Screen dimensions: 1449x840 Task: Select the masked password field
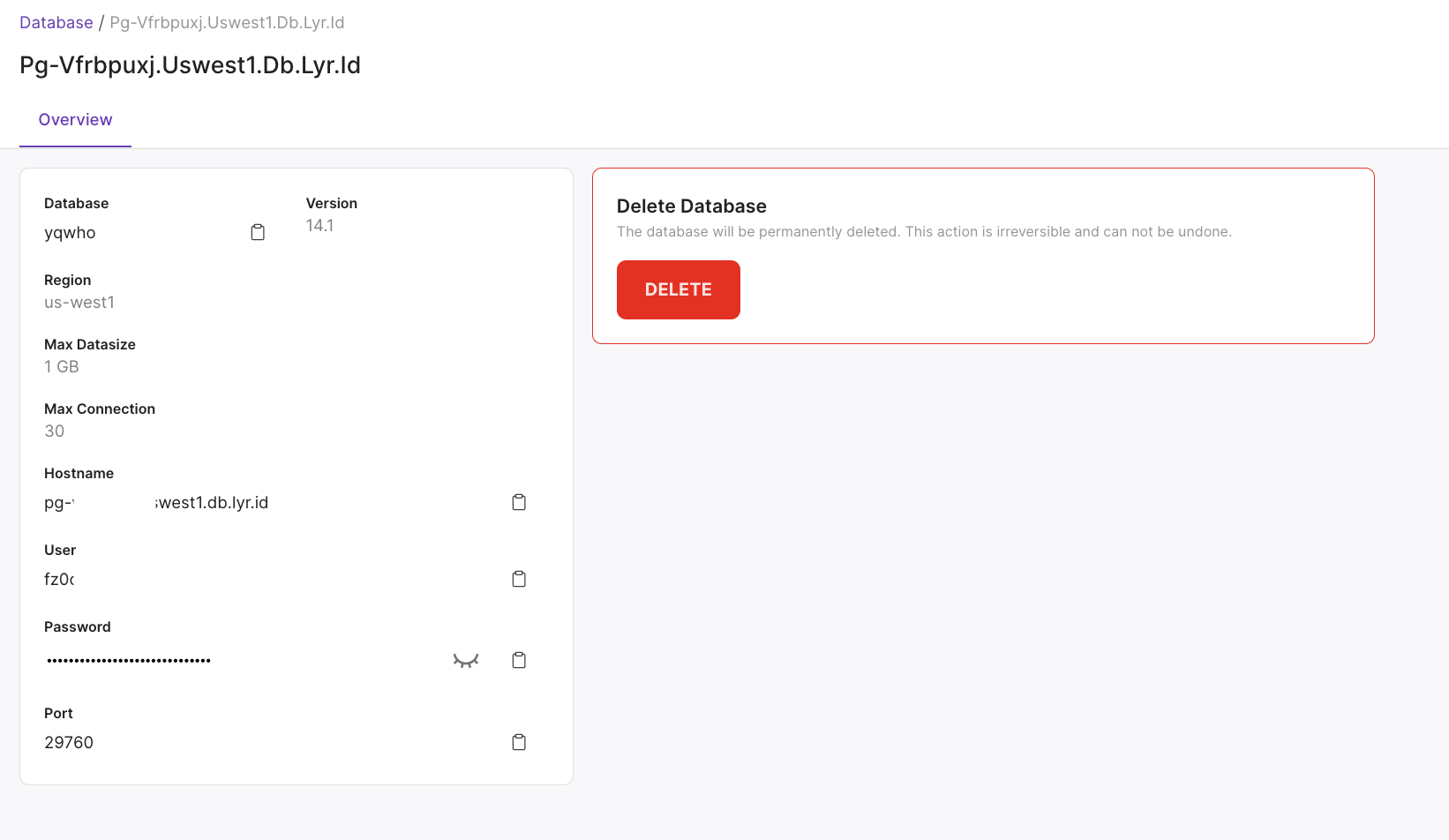128,659
